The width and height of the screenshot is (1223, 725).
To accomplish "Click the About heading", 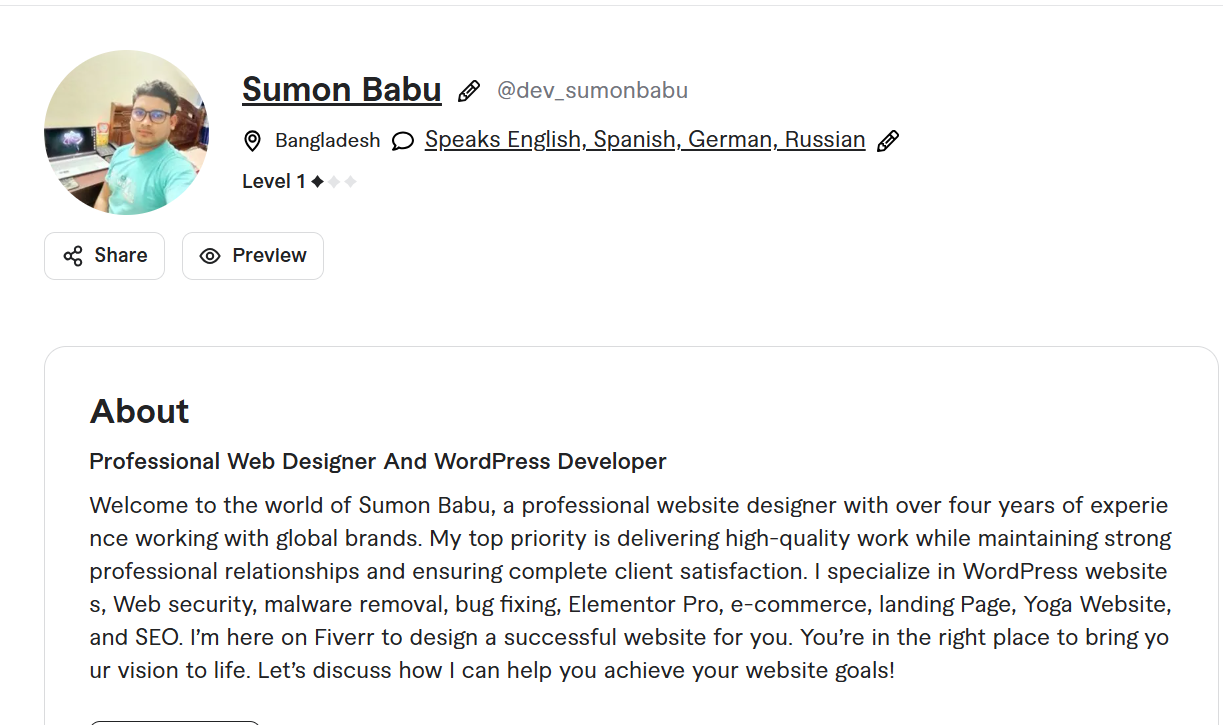I will coord(140,411).
